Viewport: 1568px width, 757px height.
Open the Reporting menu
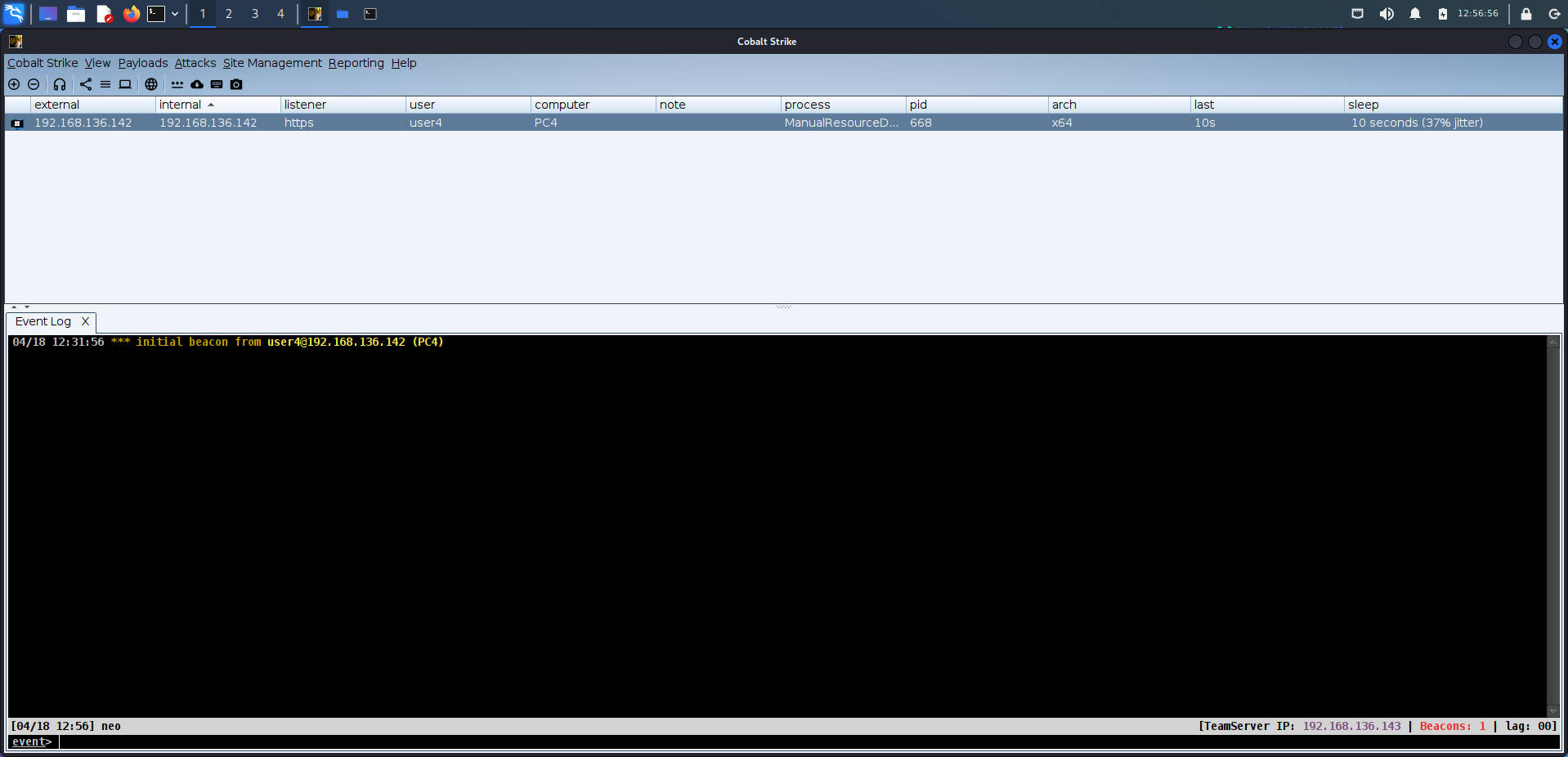coord(356,63)
